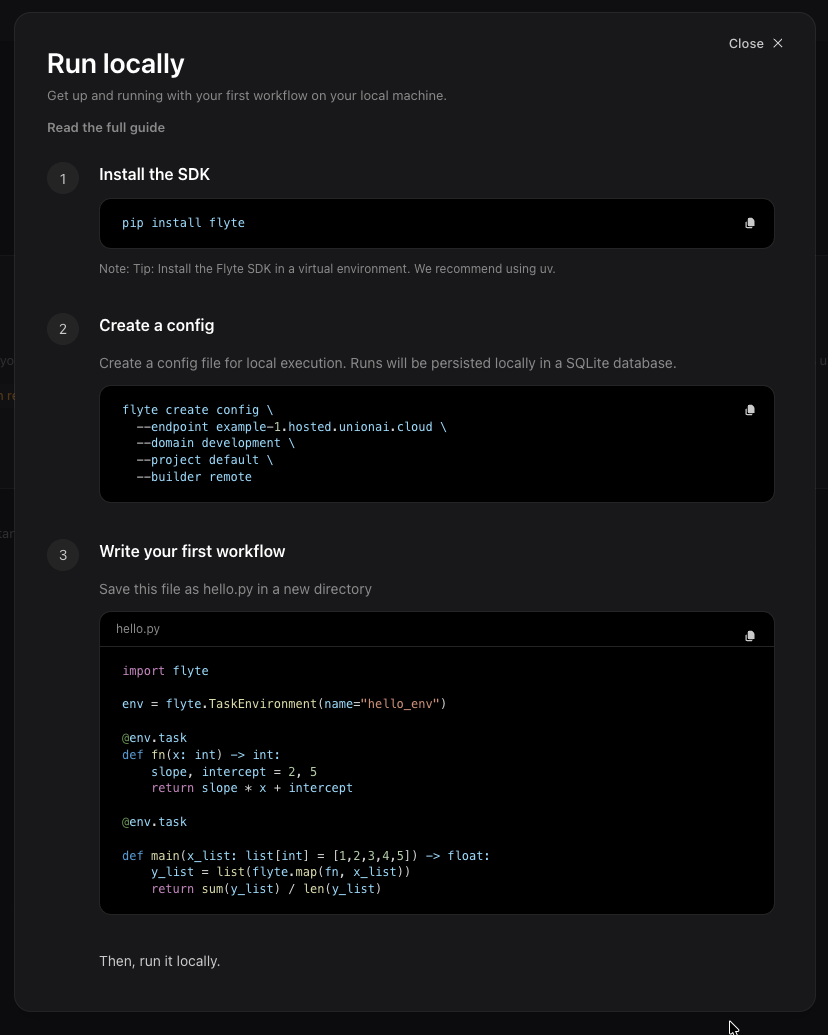Click the y_list = list(flyte.map) line

(281, 871)
